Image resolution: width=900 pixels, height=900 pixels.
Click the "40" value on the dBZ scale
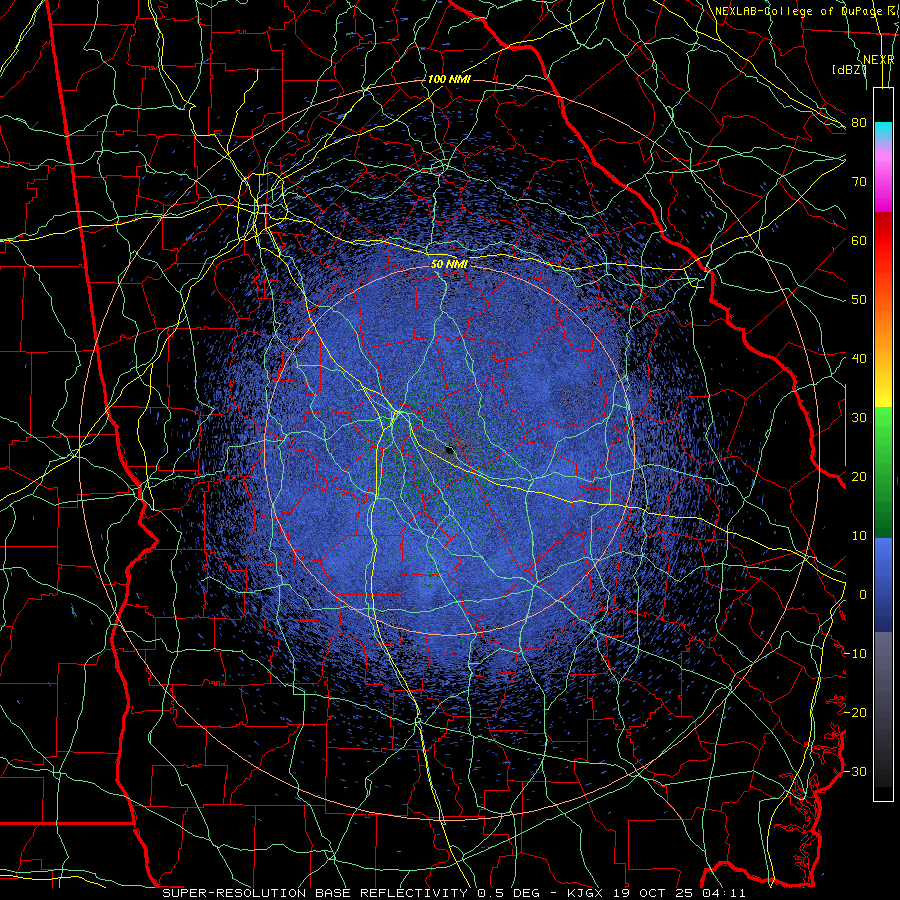coord(859,359)
